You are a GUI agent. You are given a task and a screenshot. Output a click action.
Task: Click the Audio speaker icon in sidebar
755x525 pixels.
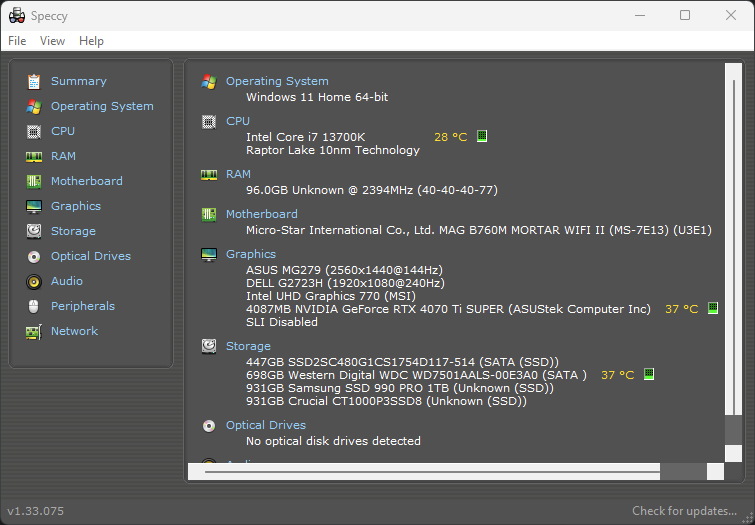click(x=34, y=282)
